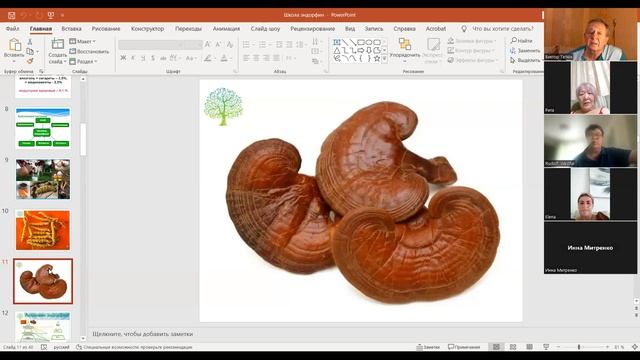Adjust the zoom slider handle in status bar

[x=579, y=347]
